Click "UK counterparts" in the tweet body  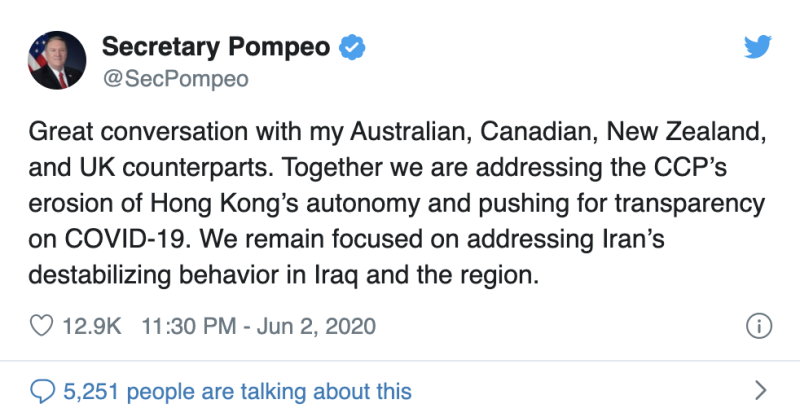point(173,168)
